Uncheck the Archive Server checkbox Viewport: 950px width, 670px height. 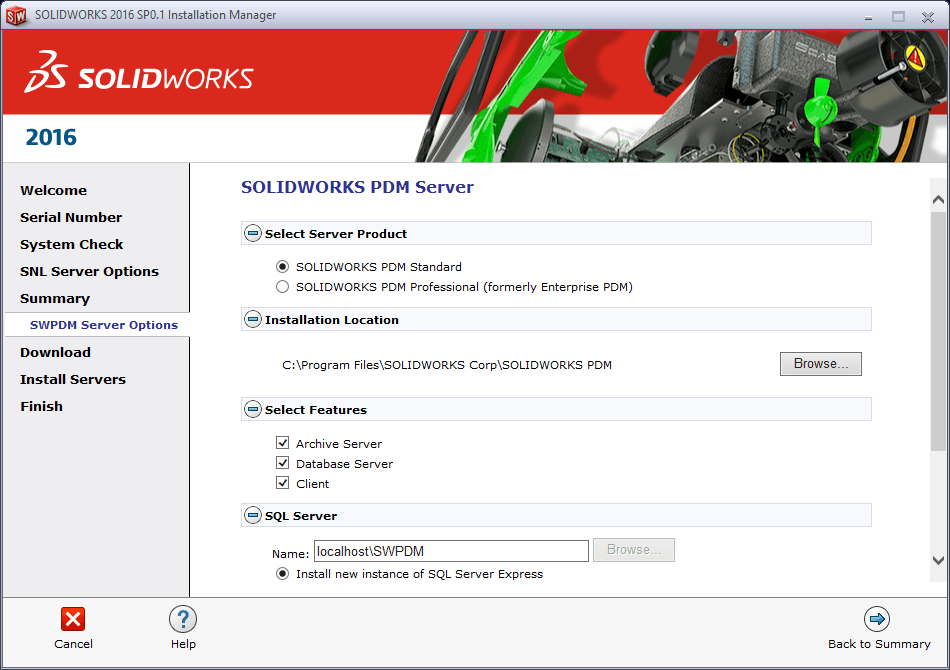283,444
